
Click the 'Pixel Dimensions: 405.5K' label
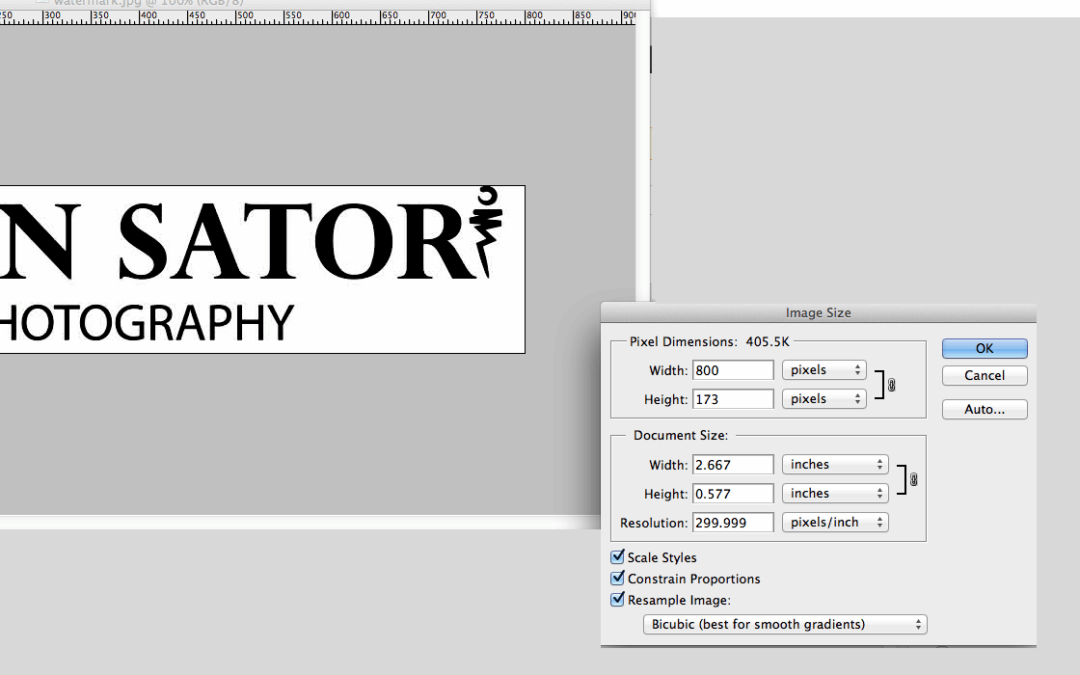(709, 342)
